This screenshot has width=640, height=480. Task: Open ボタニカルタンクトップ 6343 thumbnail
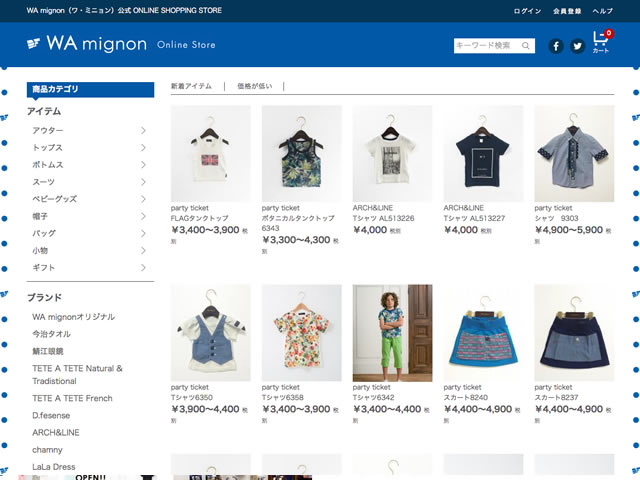click(x=302, y=153)
